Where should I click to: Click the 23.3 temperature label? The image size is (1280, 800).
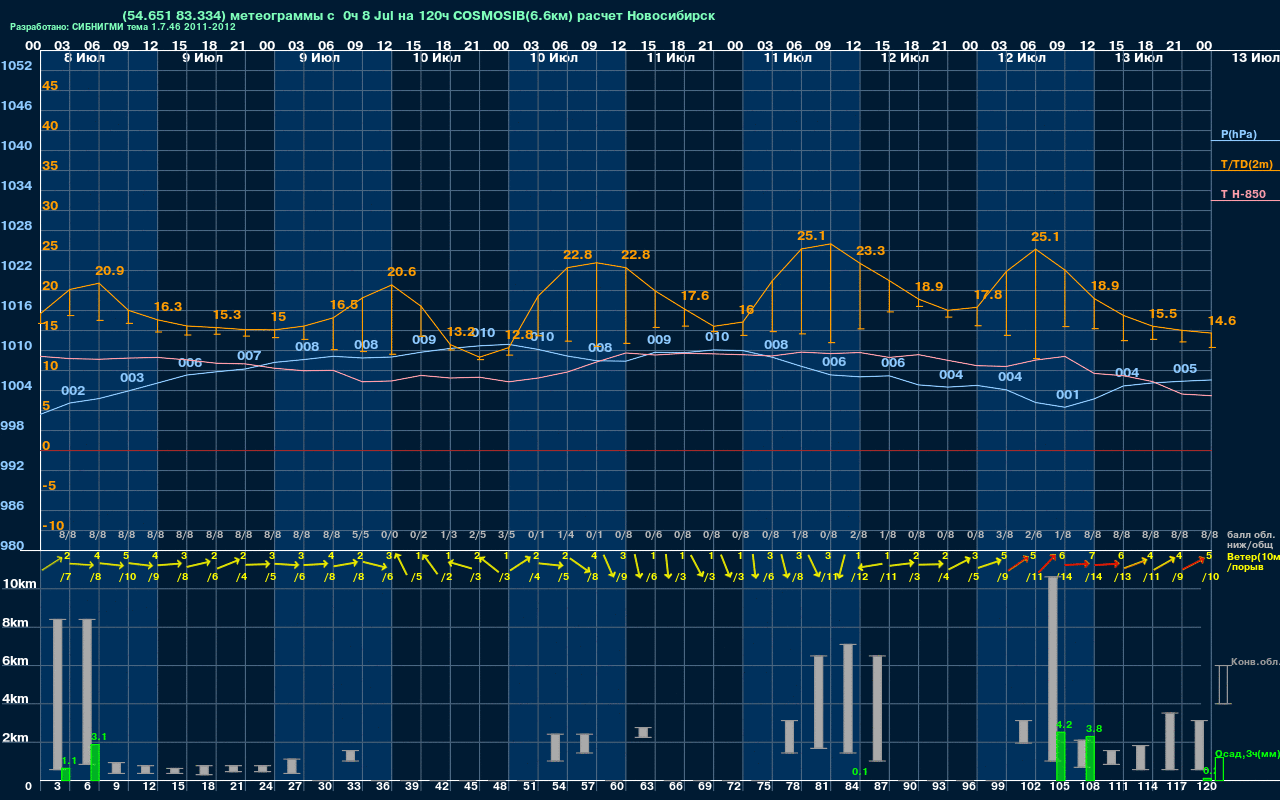[x=870, y=250]
